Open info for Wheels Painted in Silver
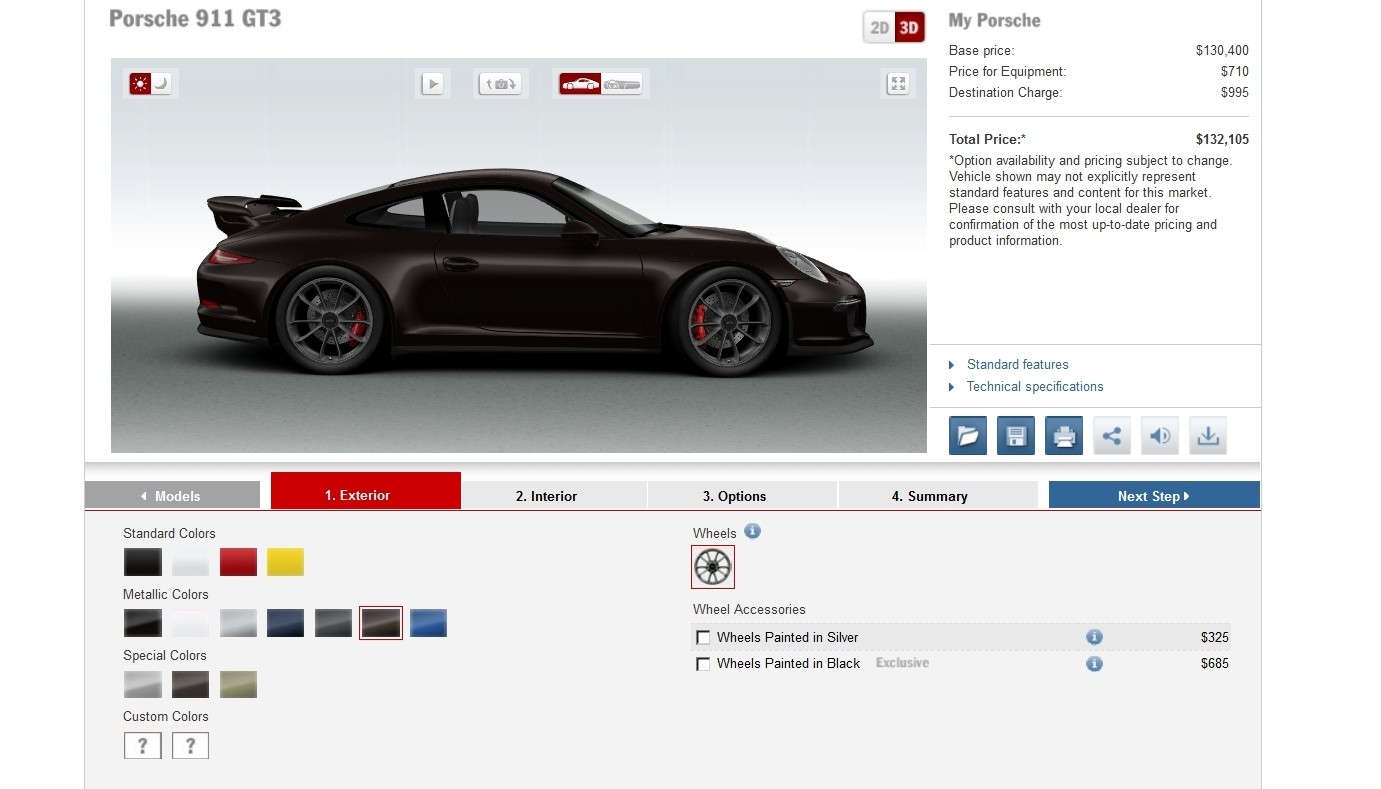This screenshot has width=1381, height=789. coord(1094,637)
